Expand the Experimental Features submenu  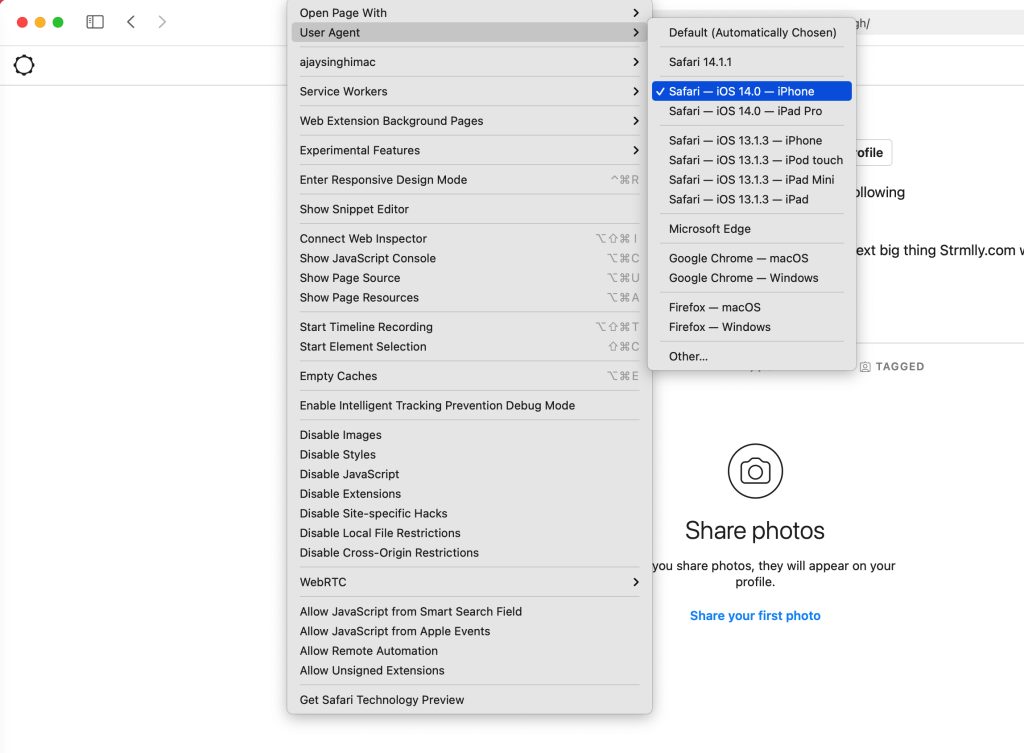[x=469, y=150]
